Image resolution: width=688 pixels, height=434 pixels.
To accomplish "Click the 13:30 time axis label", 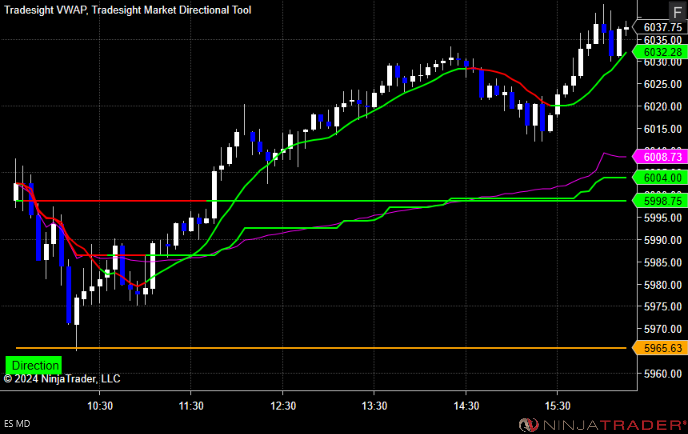I will [x=374, y=406].
